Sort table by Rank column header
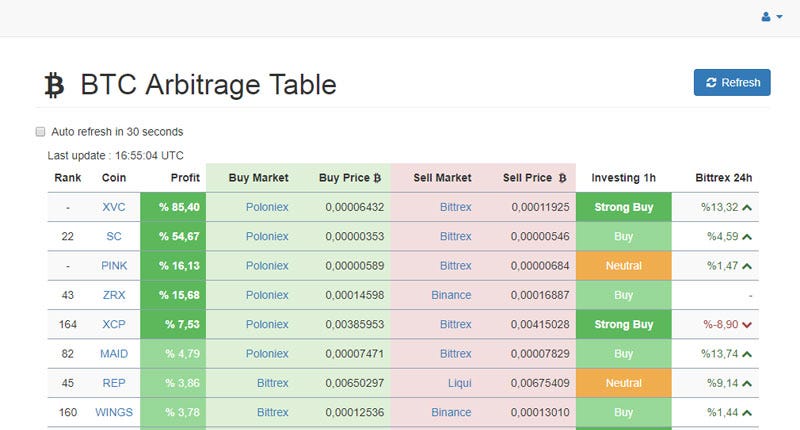 (68, 178)
